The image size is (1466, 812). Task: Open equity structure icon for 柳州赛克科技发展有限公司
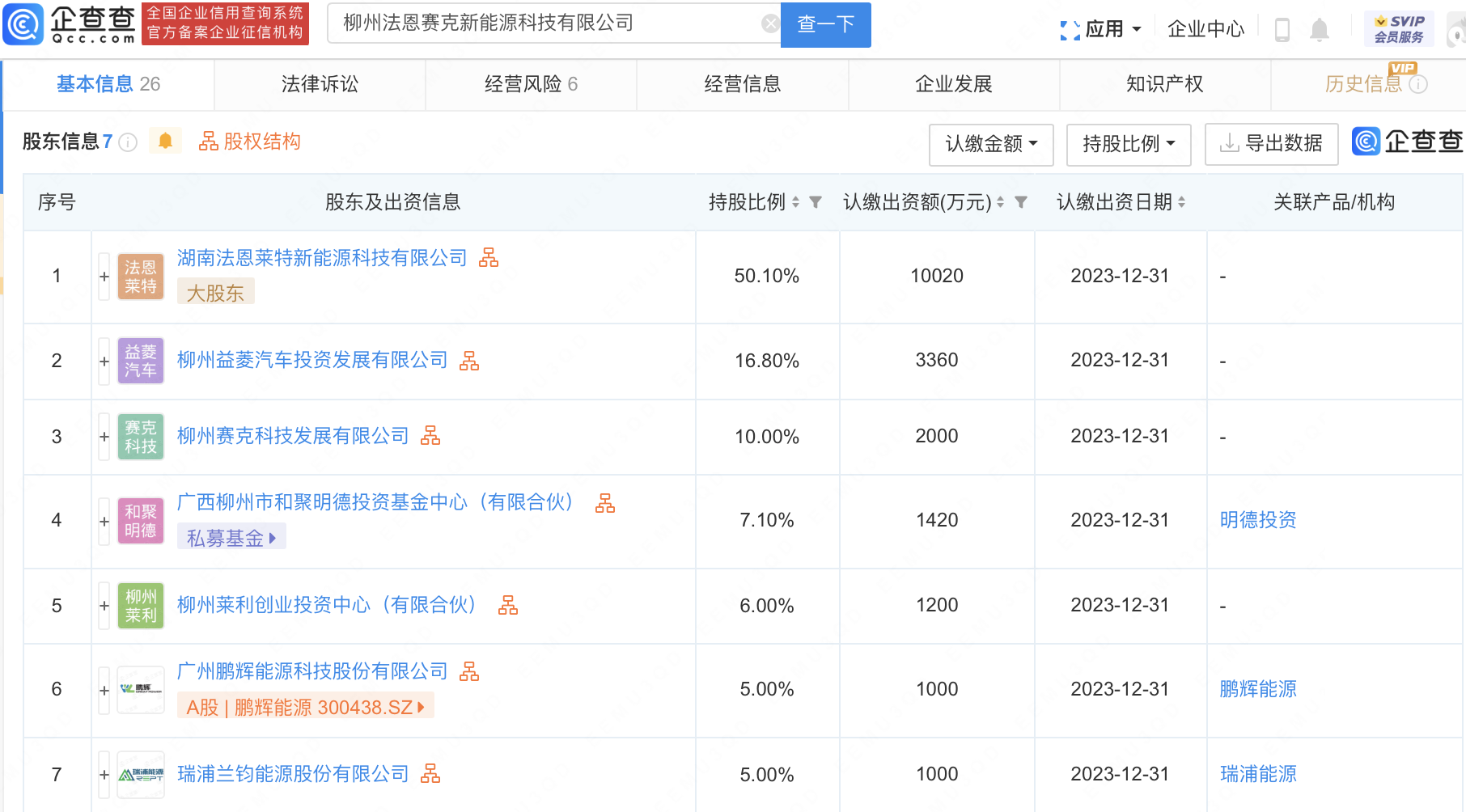[x=430, y=436]
